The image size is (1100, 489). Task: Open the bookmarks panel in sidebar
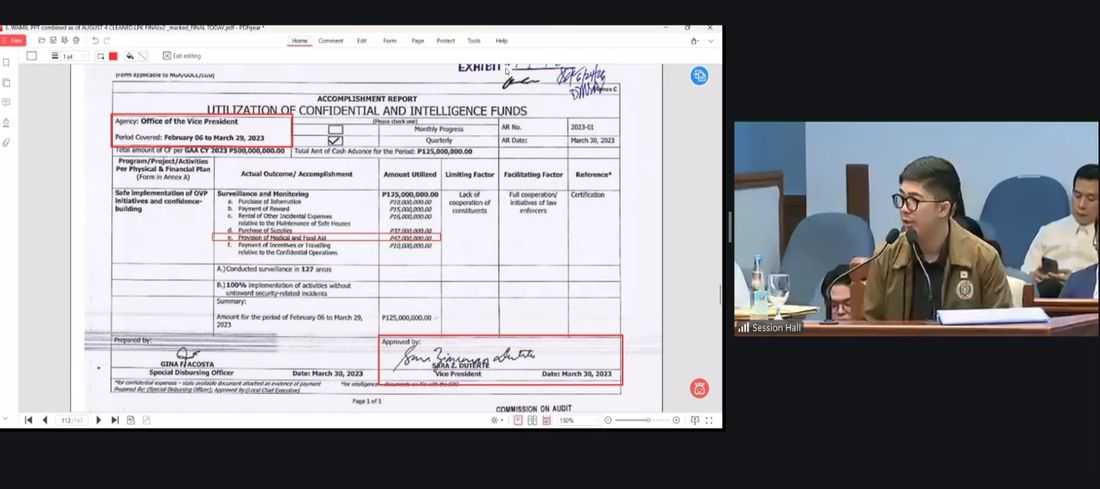click(x=6, y=62)
